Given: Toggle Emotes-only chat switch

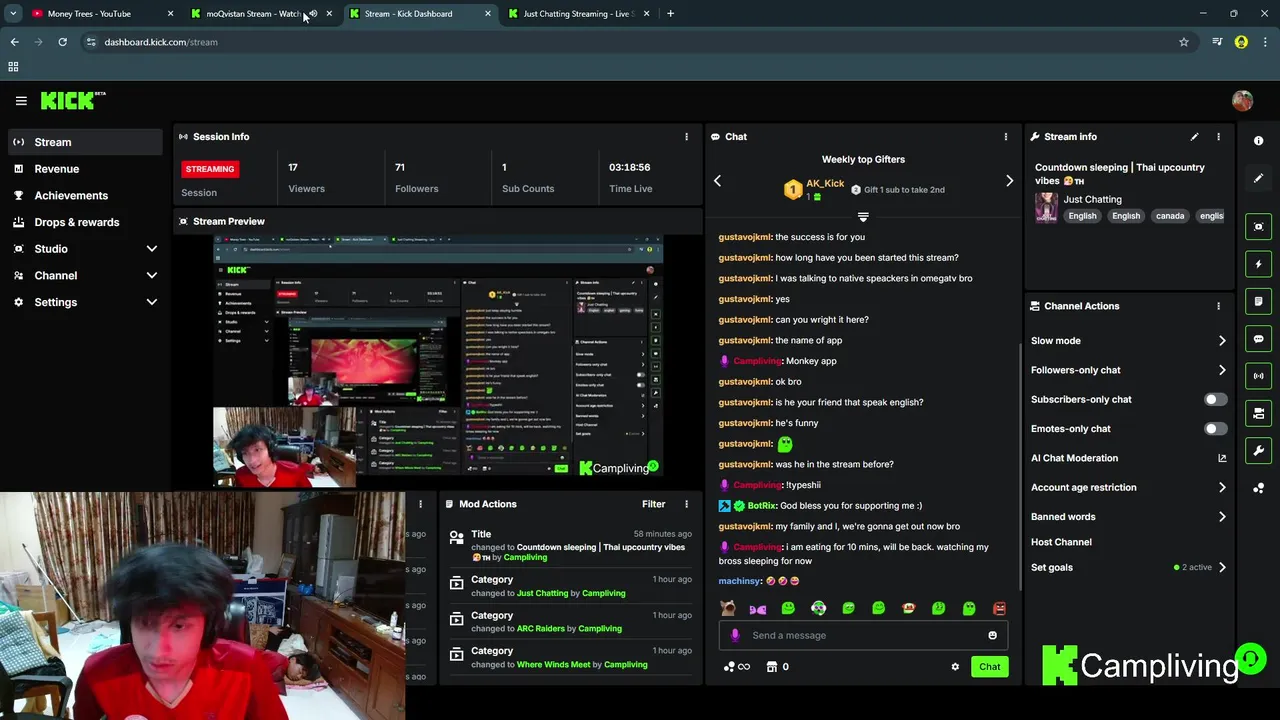Looking at the screenshot, I should [1215, 429].
